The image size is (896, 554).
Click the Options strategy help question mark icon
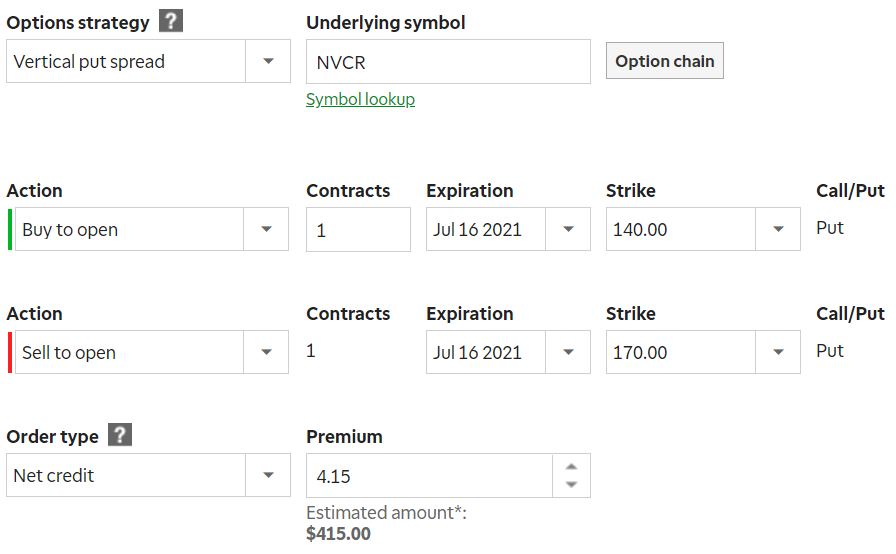coord(171,22)
